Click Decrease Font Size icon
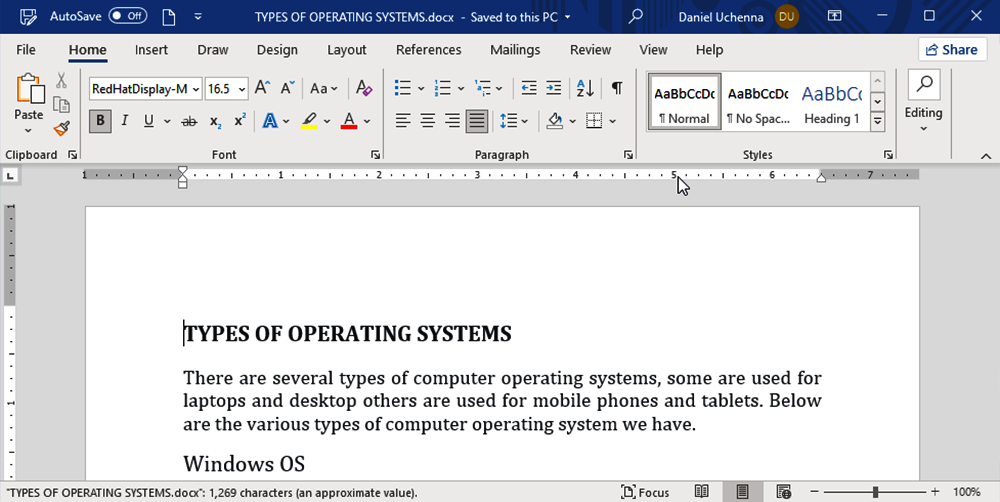This screenshot has height=502, width=1000. (288, 88)
